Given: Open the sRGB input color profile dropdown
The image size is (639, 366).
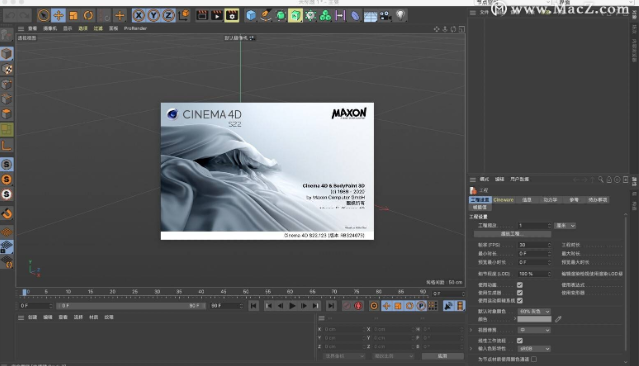Looking at the screenshot, I should (534, 349).
